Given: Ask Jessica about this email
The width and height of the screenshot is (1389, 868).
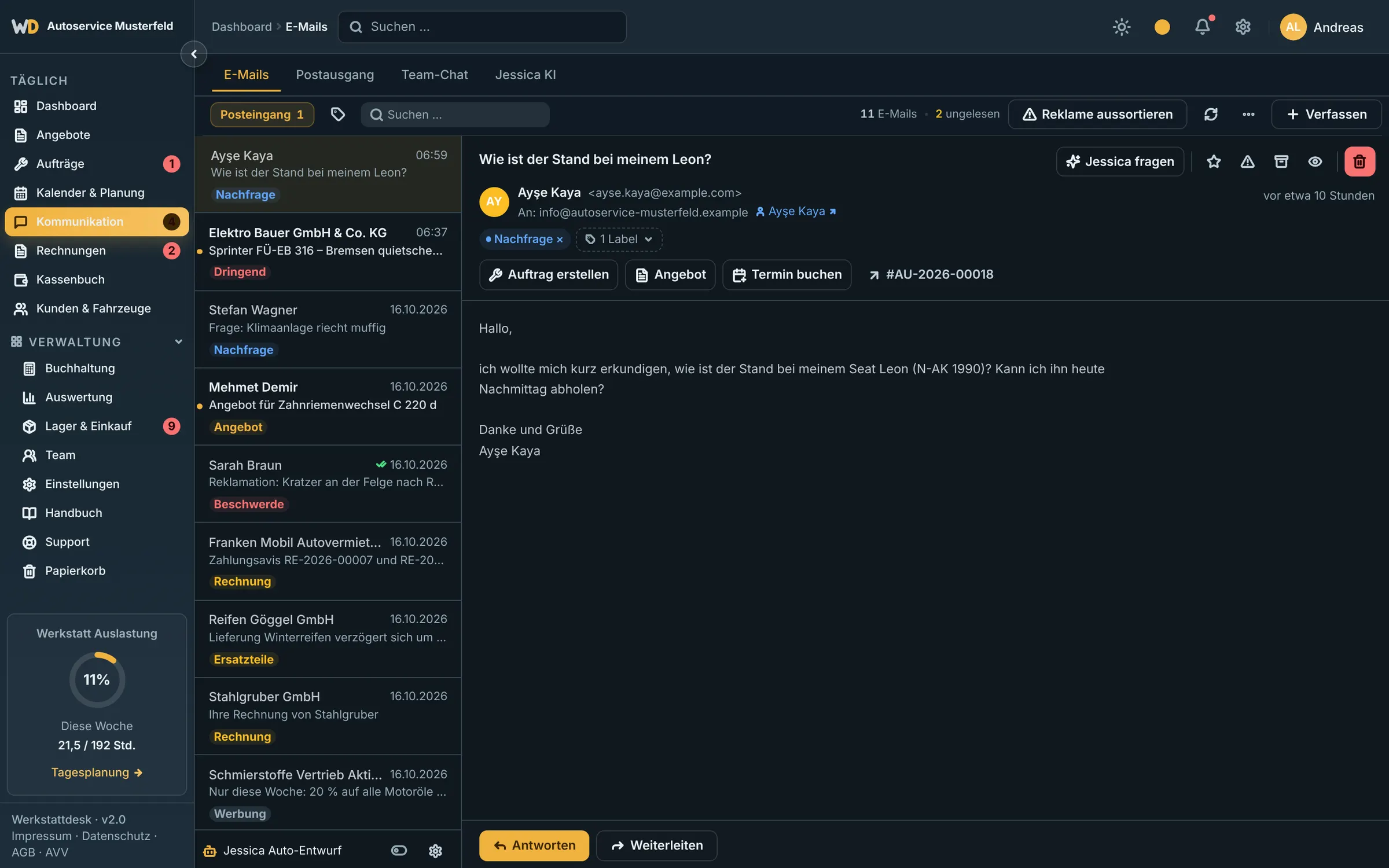Looking at the screenshot, I should click(x=1120, y=161).
